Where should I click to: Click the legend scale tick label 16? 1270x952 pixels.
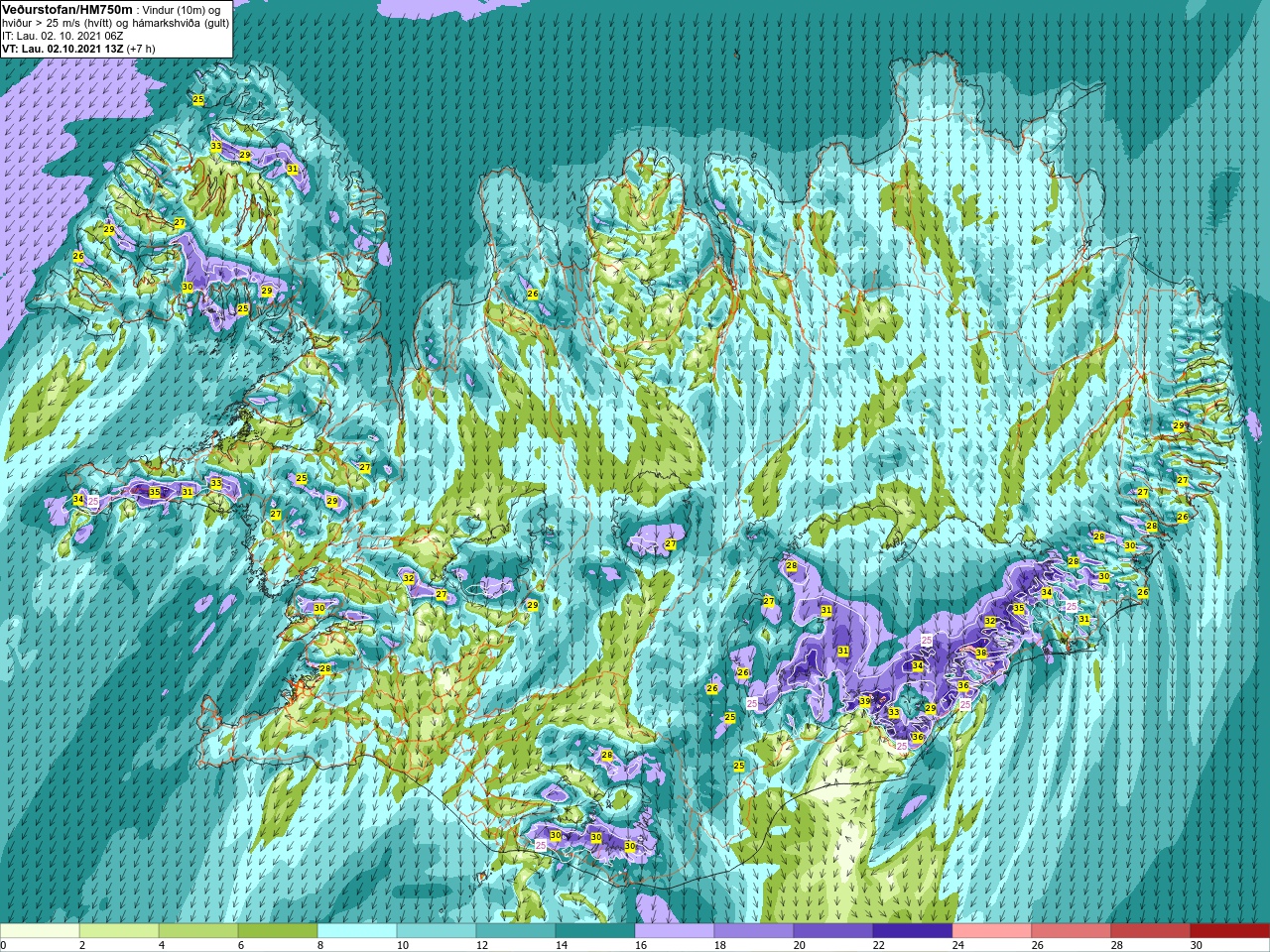pyautogui.click(x=640, y=945)
